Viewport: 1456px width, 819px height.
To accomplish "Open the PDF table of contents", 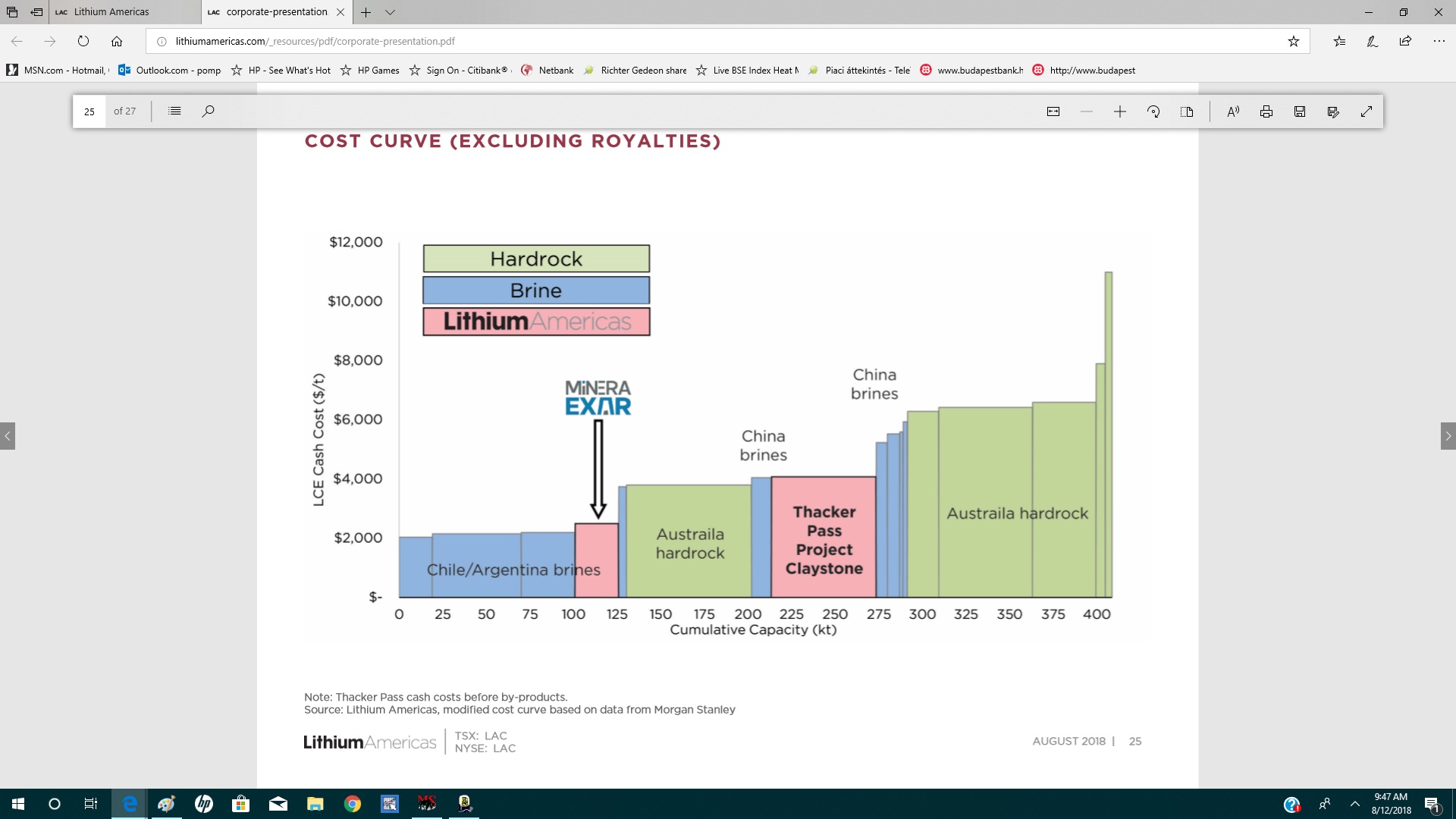I will point(174,111).
